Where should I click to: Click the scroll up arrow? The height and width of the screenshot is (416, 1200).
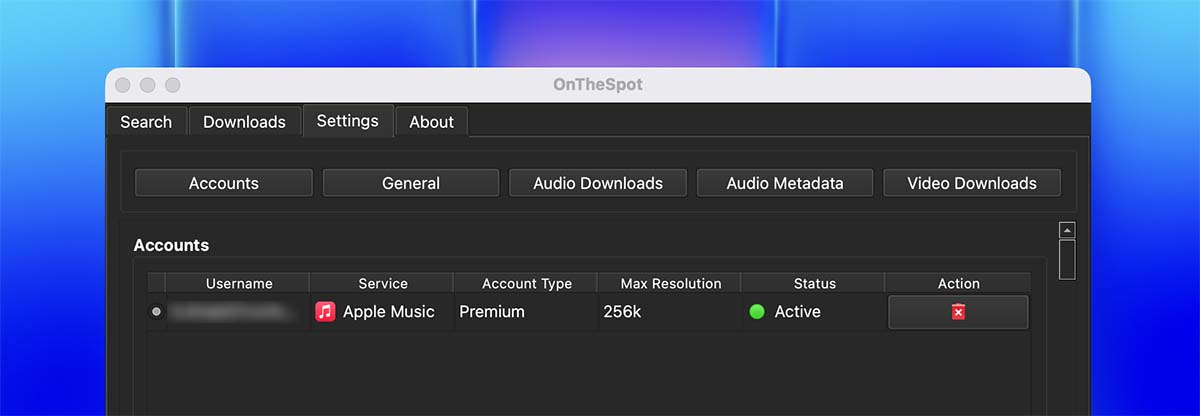click(1067, 230)
